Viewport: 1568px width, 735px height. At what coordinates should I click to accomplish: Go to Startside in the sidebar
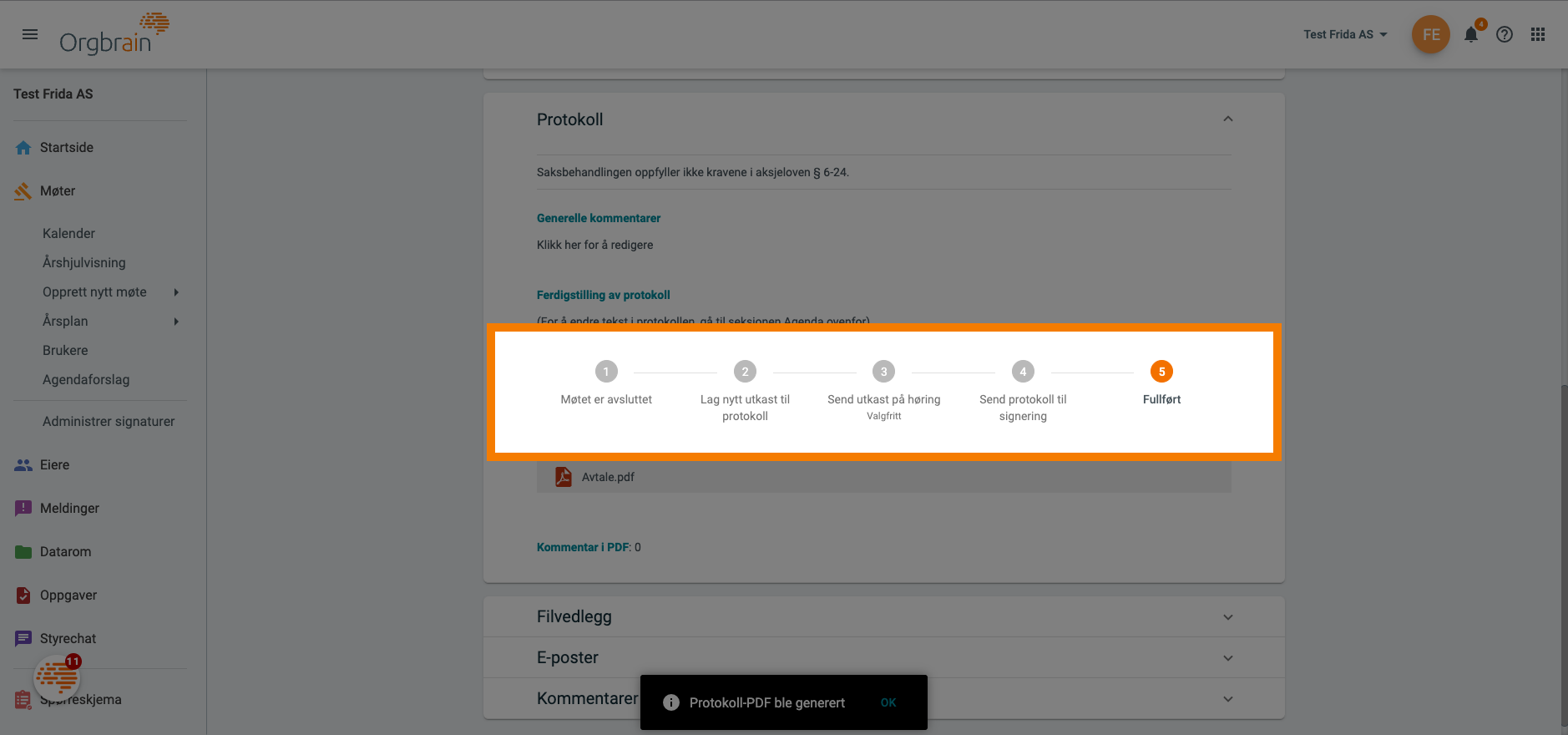tap(67, 148)
